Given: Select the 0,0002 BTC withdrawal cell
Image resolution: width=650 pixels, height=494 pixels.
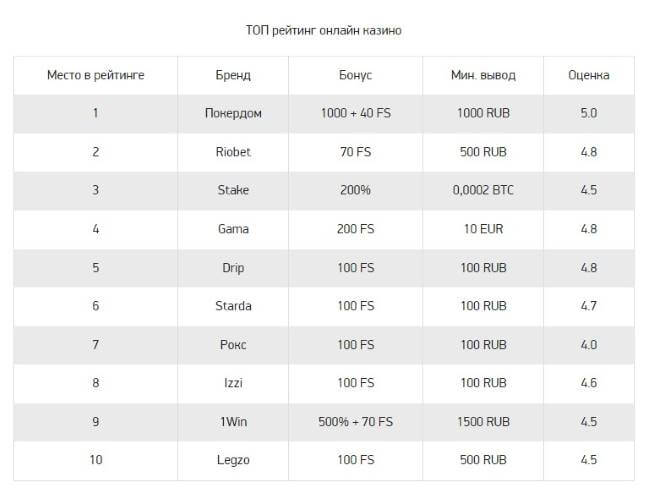Looking at the screenshot, I should [483, 190].
